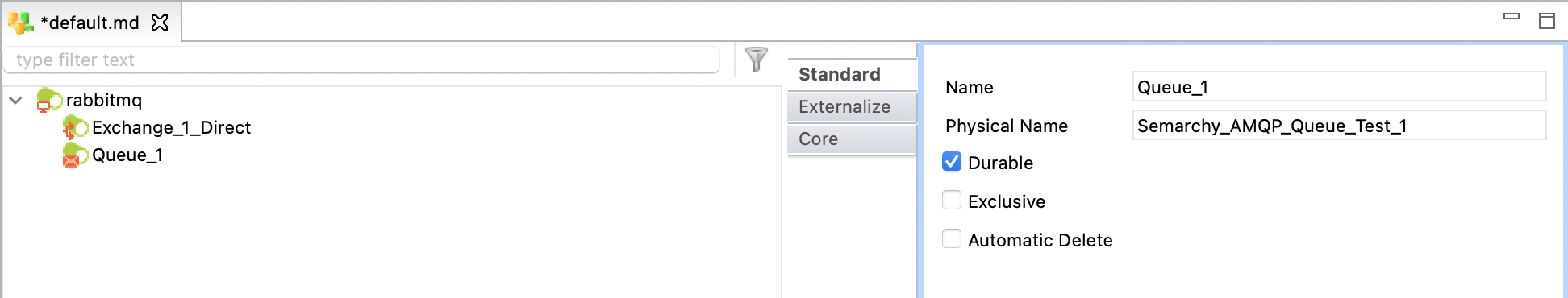The width and height of the screenshot is (1568, 298).
Task: Click into the Name field
Action: point(1339,87)
